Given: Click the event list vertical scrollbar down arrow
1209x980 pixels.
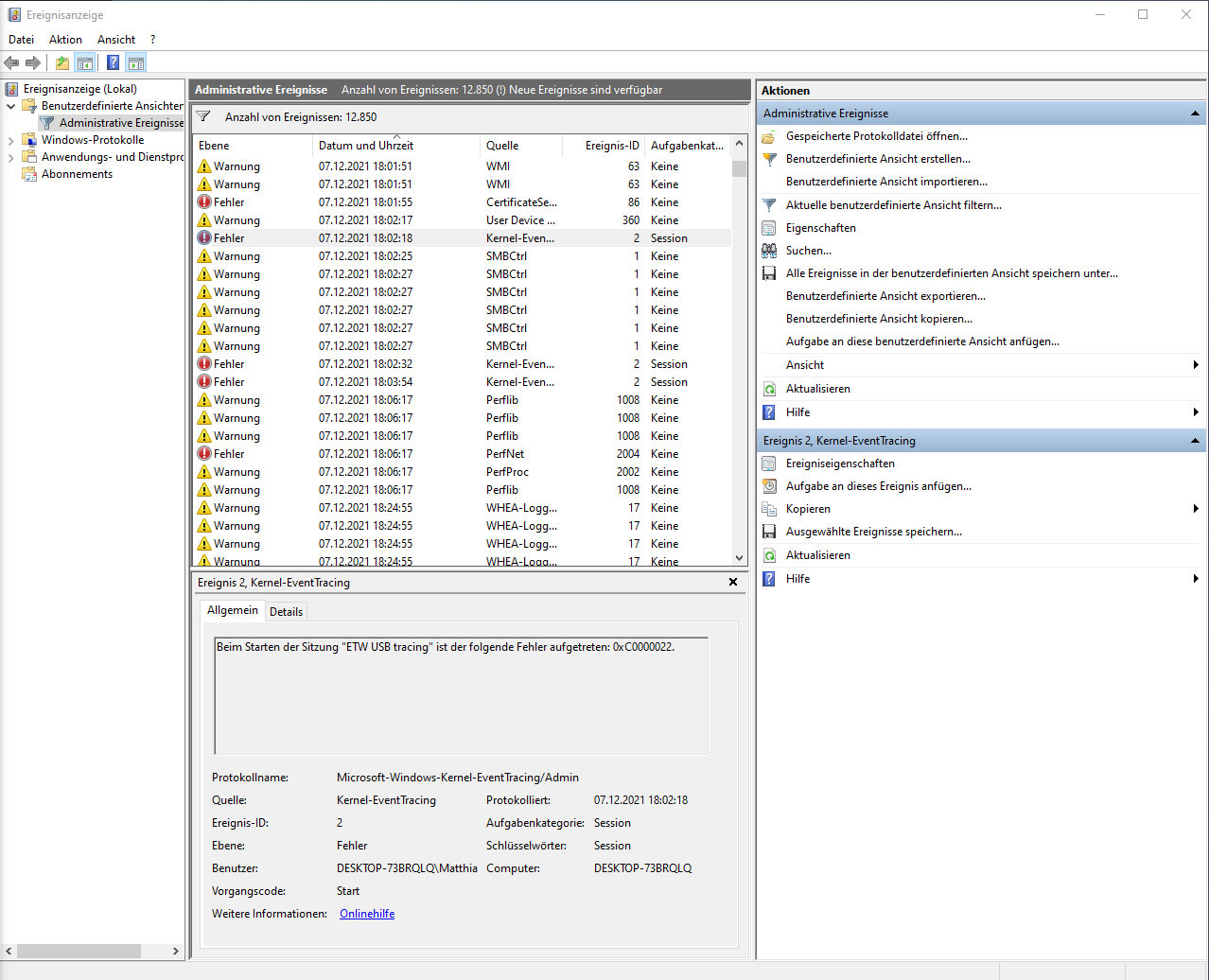Looking at the screenshot, I should [739, 558].
